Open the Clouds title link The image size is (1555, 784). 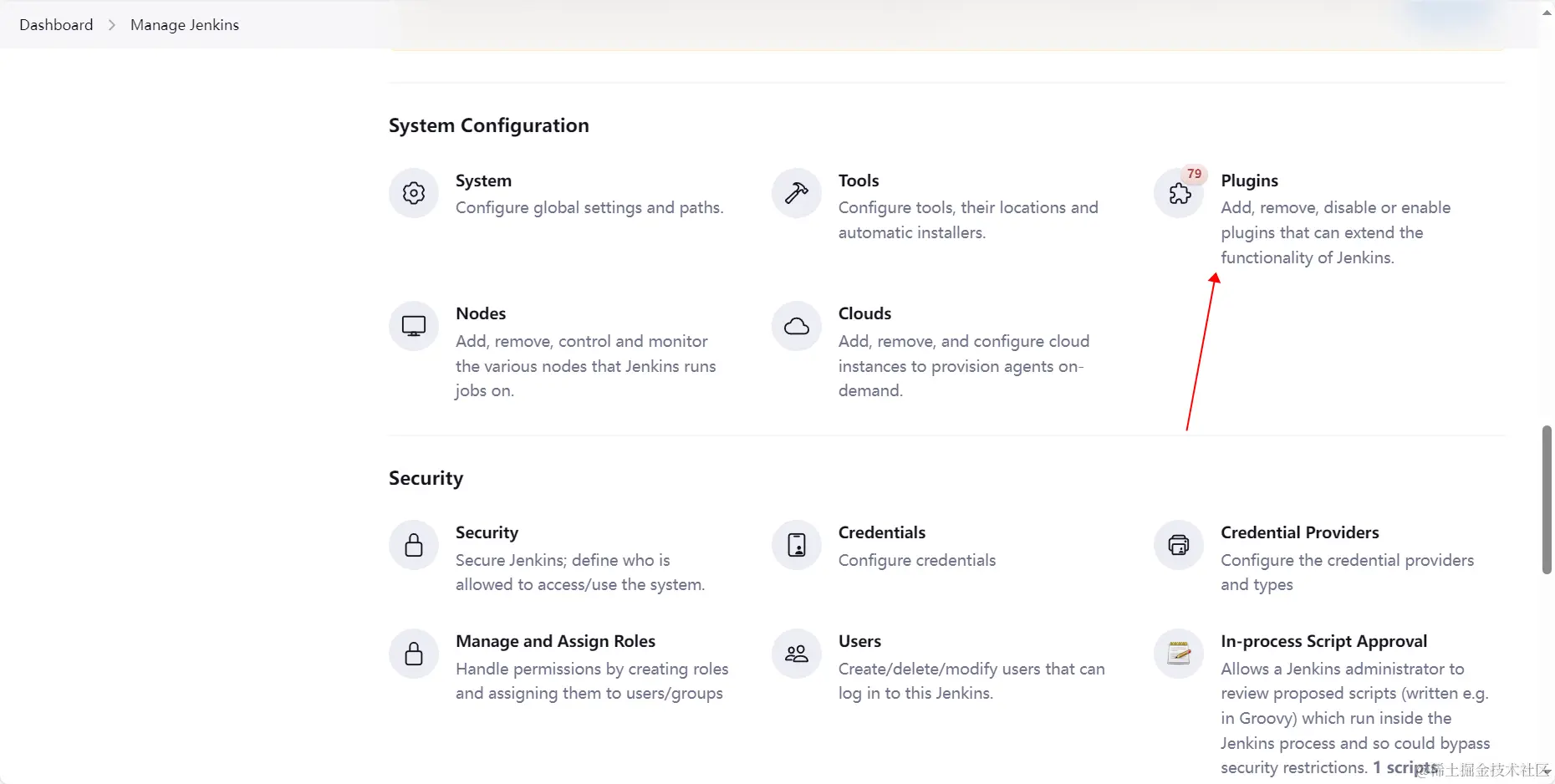864,313
